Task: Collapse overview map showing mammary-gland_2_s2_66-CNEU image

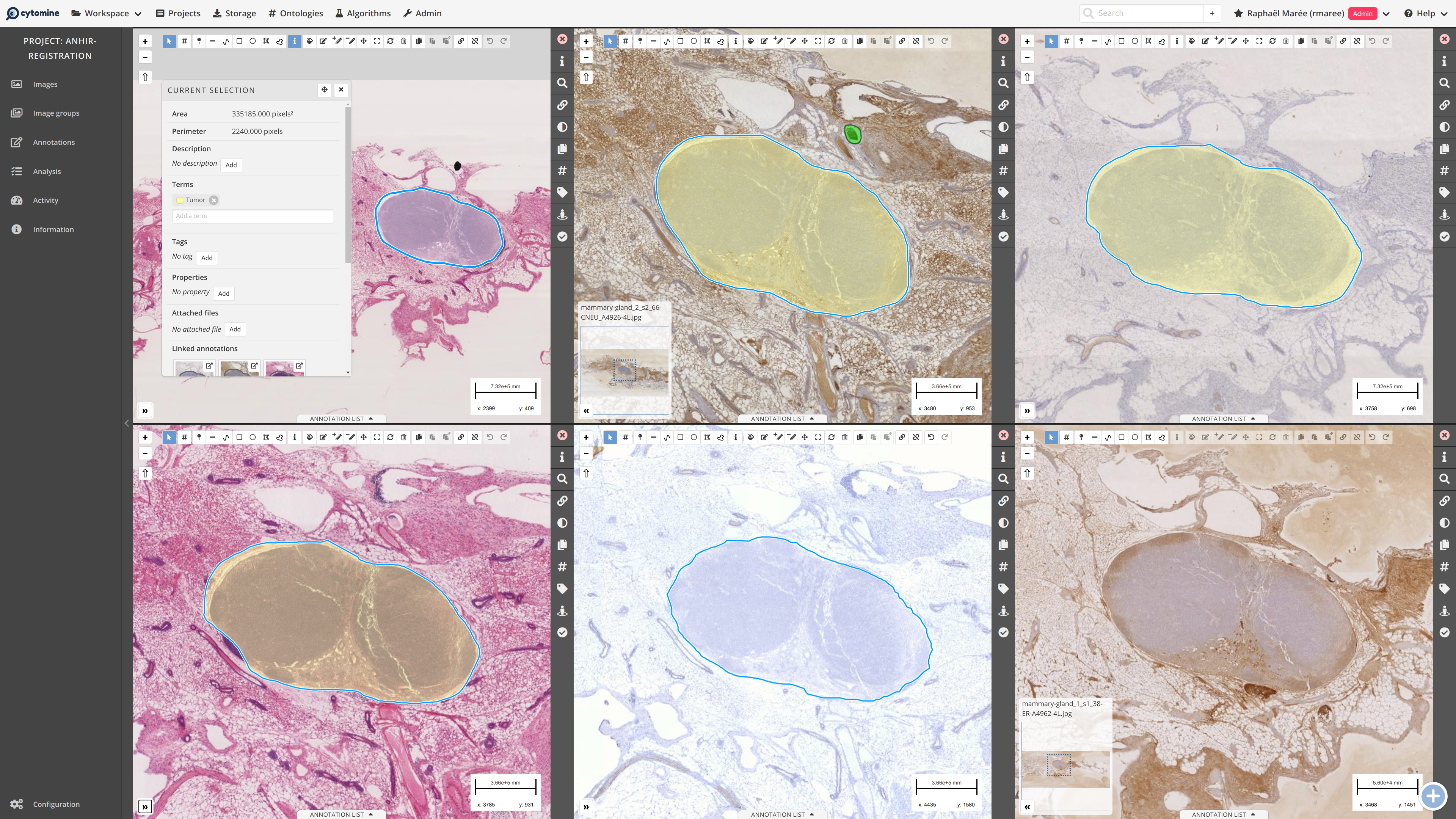Action: click(x=586, y=411)
